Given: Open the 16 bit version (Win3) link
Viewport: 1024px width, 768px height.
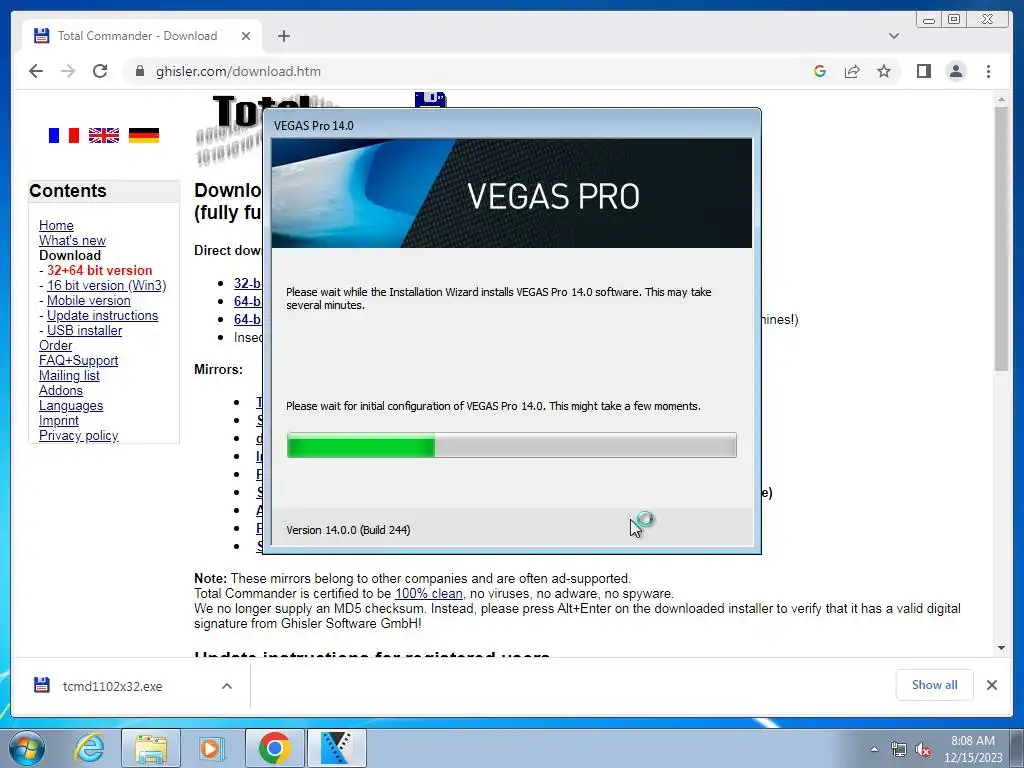Looking at the screenshot, I should [106, 285].
